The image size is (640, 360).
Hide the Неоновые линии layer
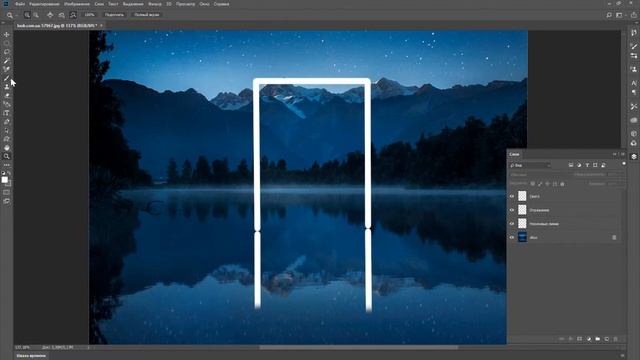(x=512, y=224)
